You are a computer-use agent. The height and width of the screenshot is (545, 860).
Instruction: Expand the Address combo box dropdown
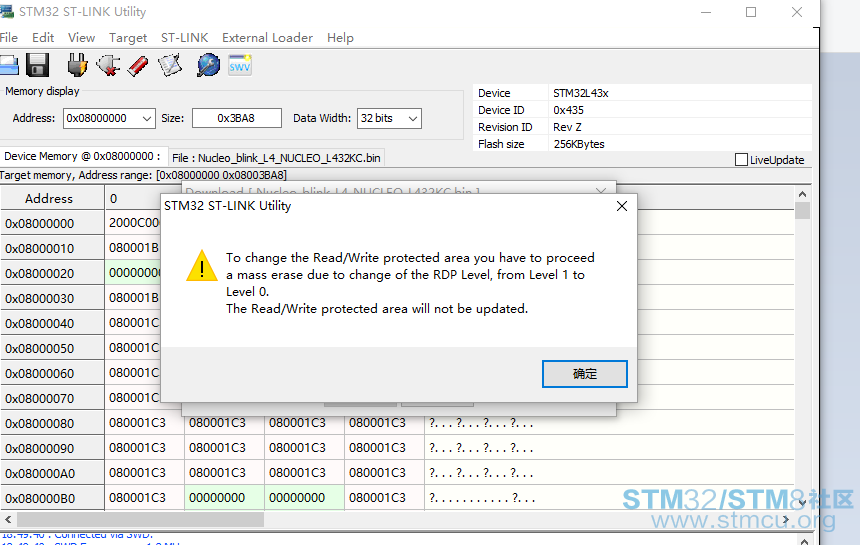click(146, 118)
